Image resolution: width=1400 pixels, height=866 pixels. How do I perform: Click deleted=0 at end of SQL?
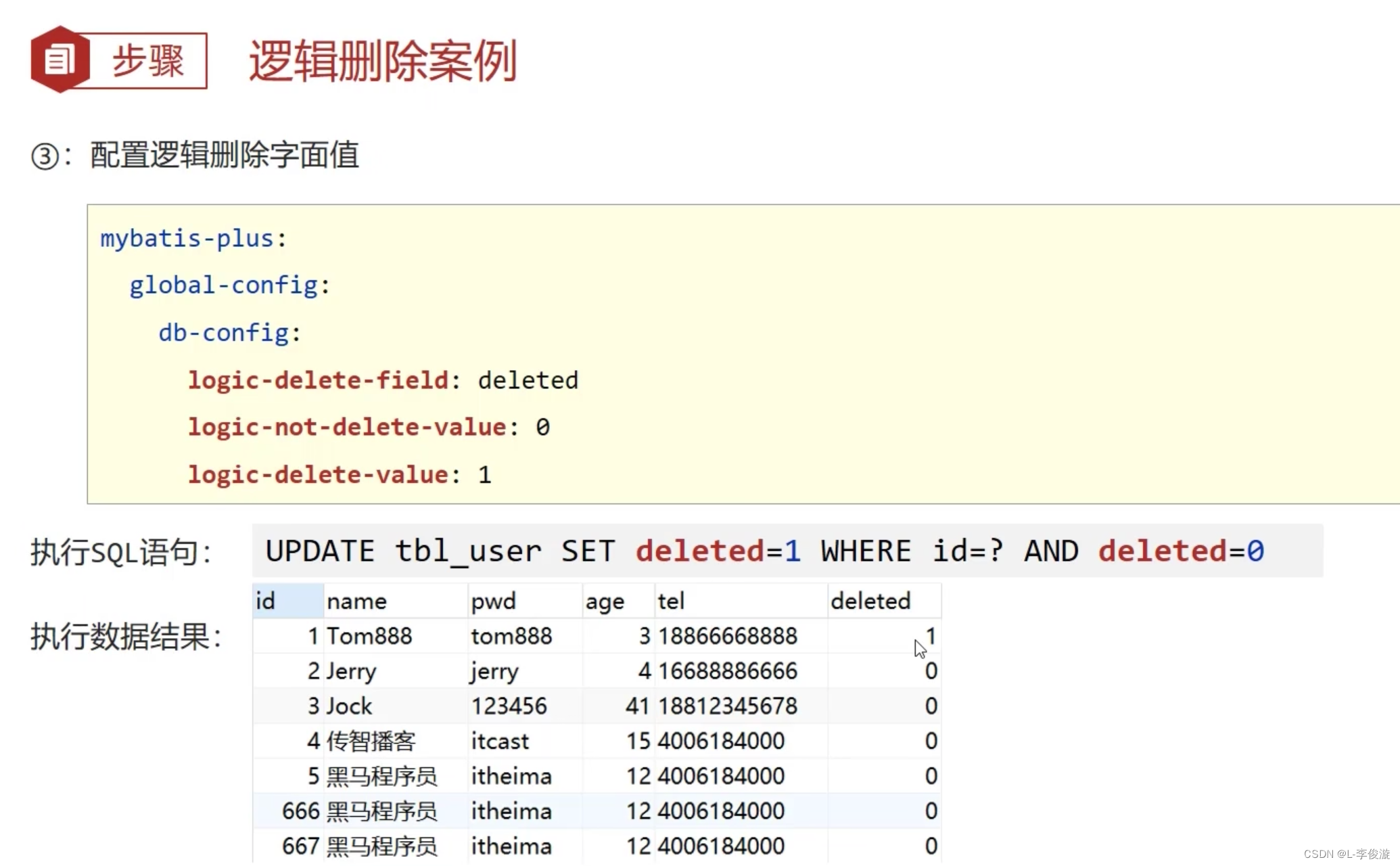point(1181,551)
